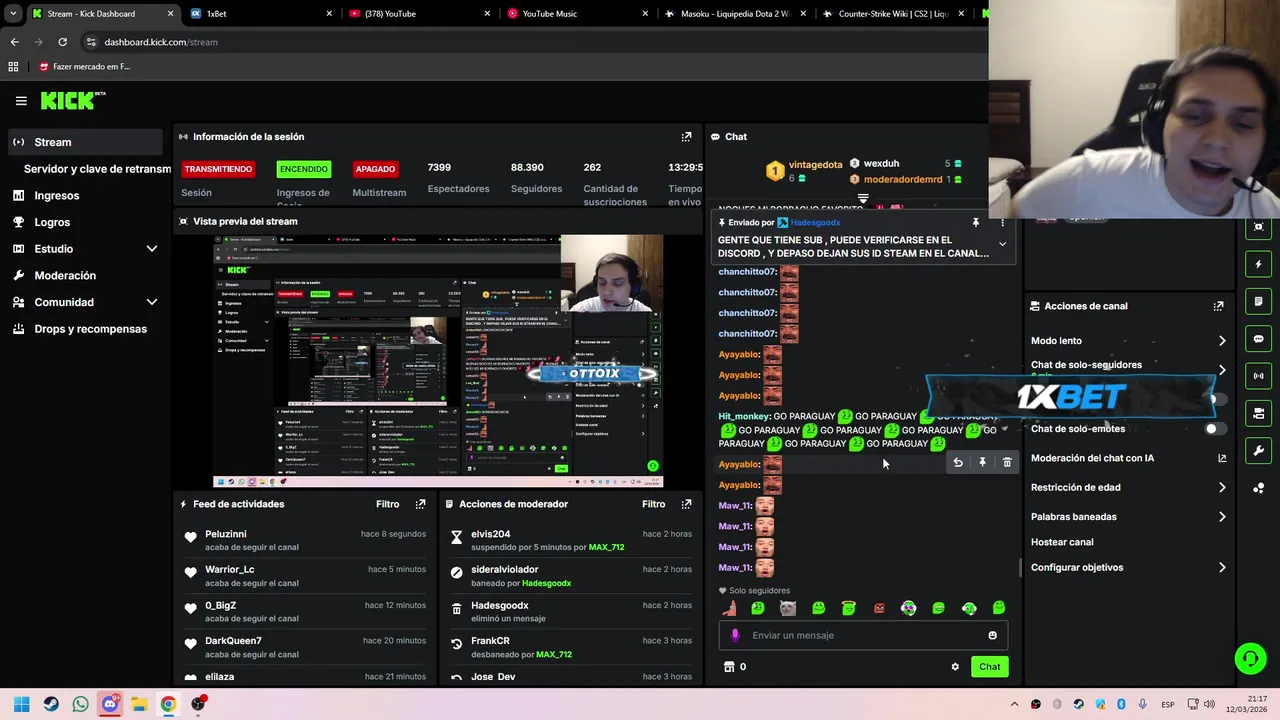
Task: Expand Chat de solo-seguidores settings
Action: [x=1222, y=370]
